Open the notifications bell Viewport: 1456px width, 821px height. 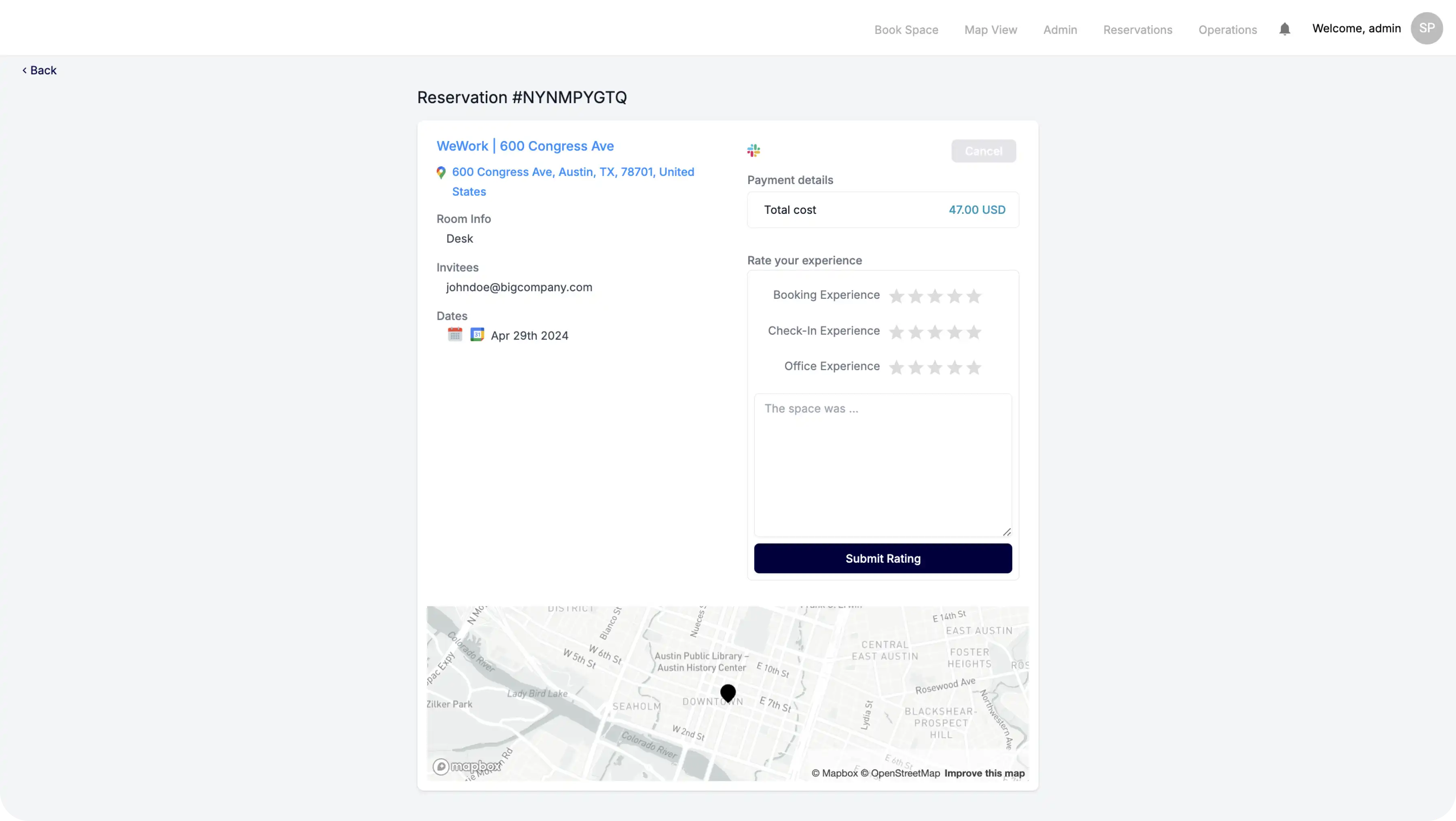1284,29
